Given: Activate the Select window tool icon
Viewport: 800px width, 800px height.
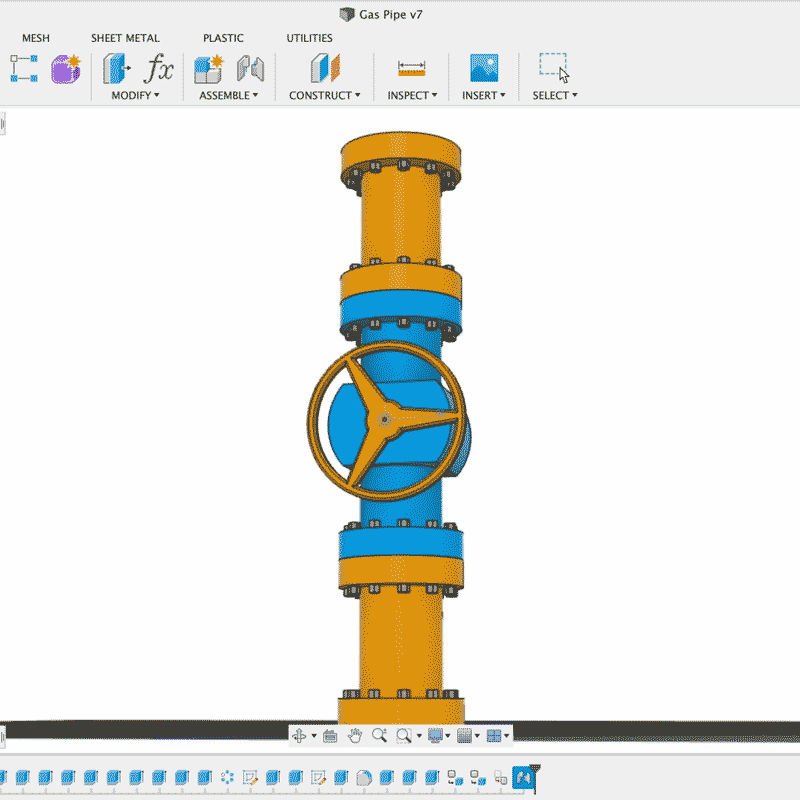Looking at the screenshot, I should [x=554, y=67].
